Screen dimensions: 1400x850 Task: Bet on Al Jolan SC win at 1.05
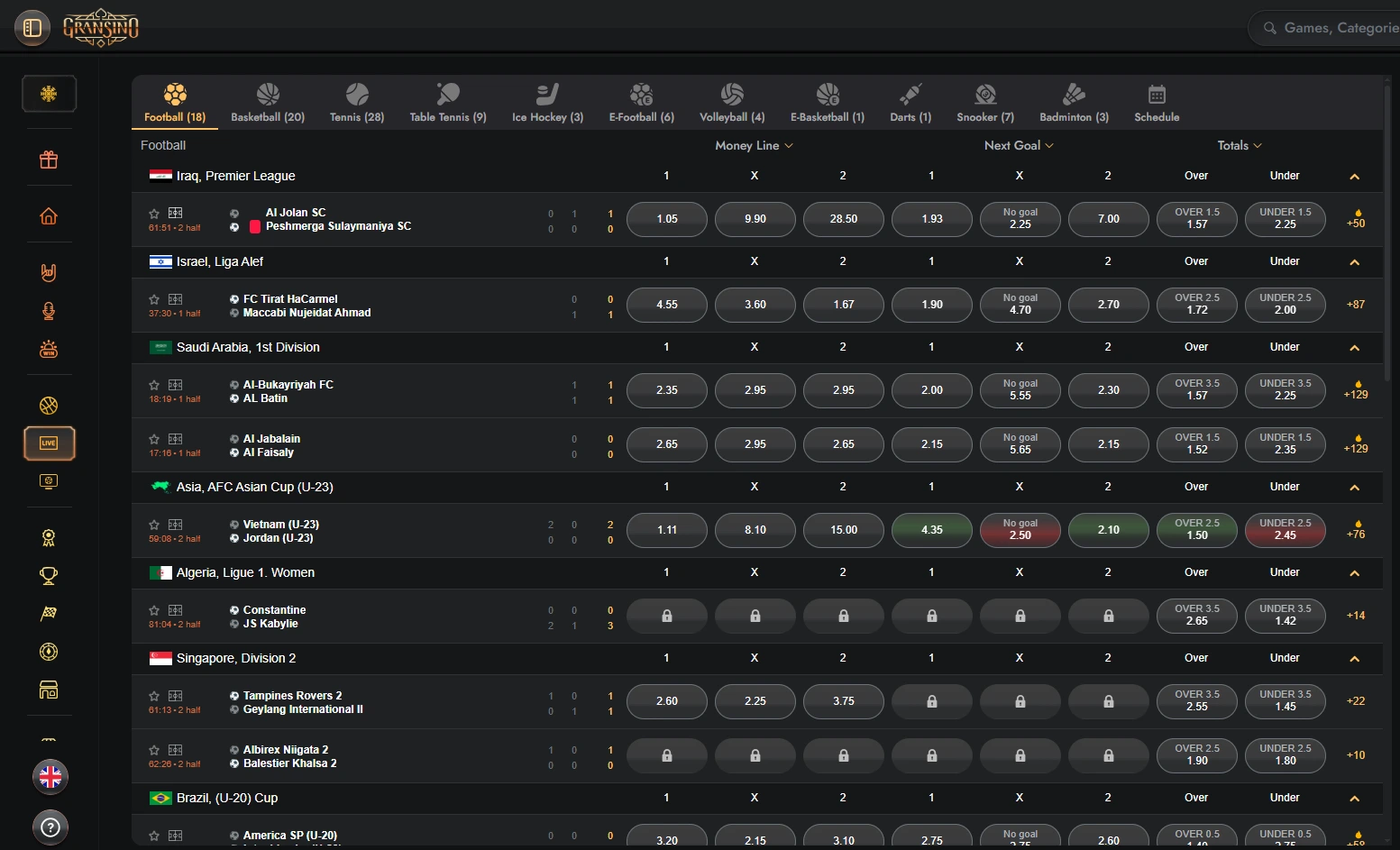click(667, 219)
